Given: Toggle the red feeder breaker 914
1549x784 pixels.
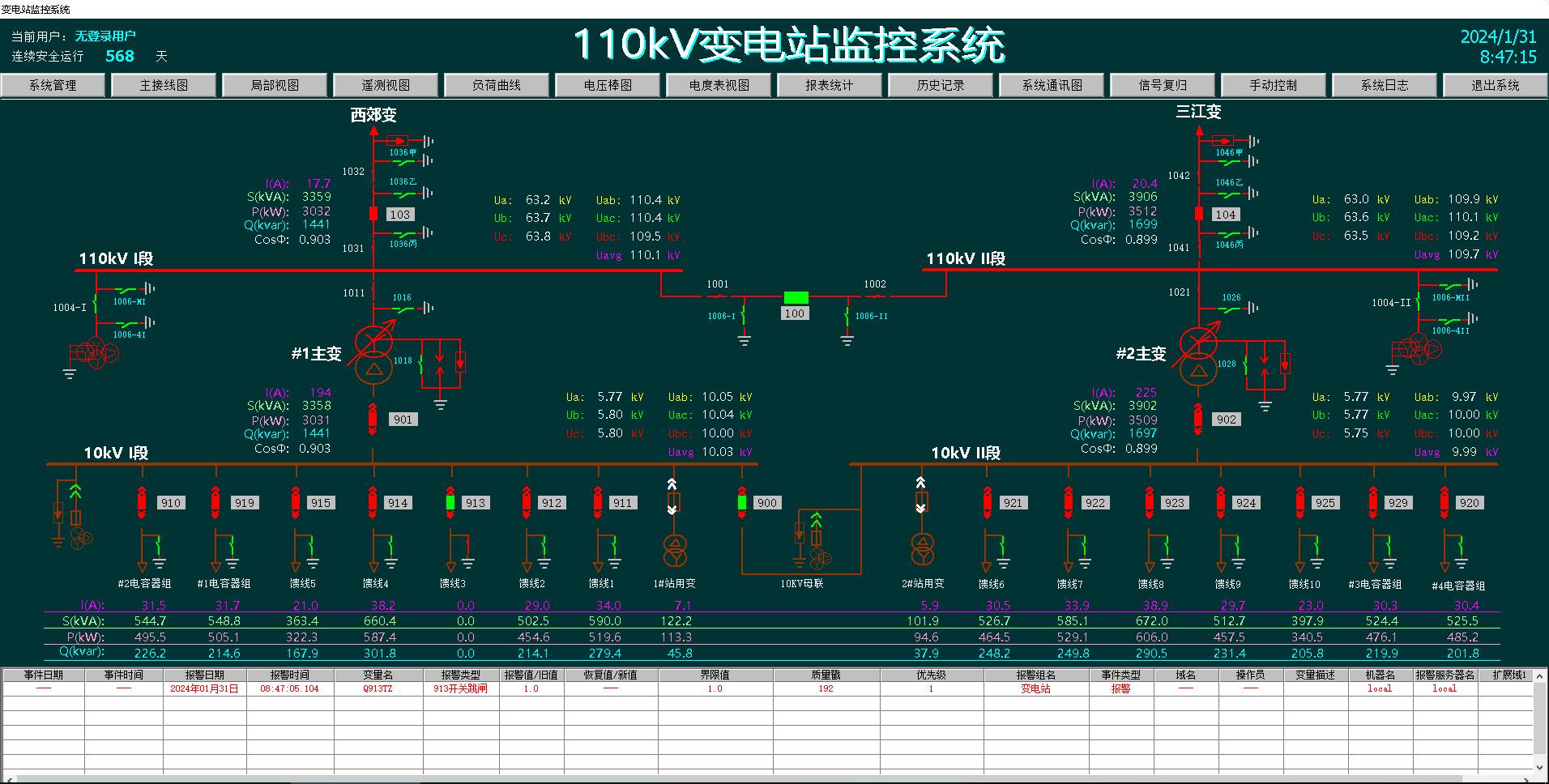Looking at the screenshot, I should click(373, 502).
